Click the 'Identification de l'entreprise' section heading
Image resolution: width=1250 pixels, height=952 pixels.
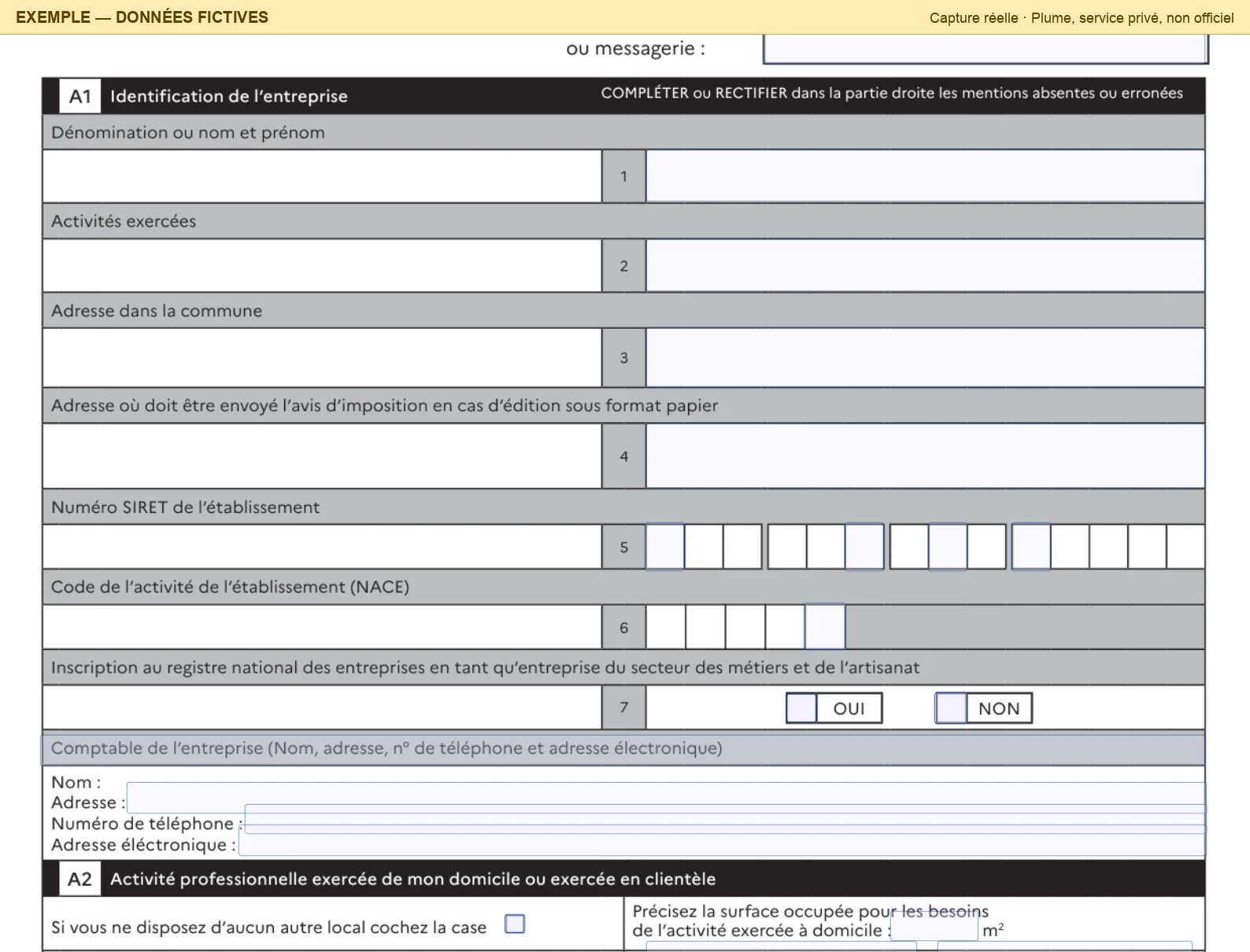pyautogui.click(x=229, y=96)
